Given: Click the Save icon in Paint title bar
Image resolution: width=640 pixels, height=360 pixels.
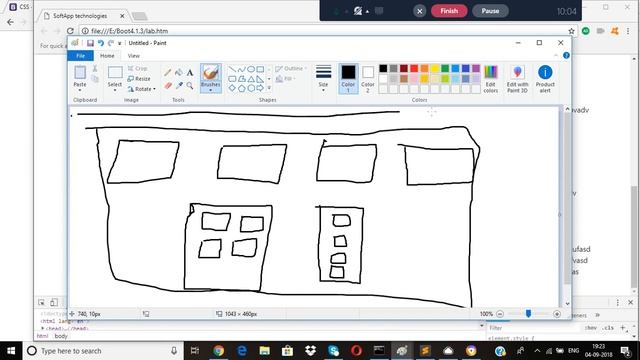Looking at the screenshot, I should (90, 43).
